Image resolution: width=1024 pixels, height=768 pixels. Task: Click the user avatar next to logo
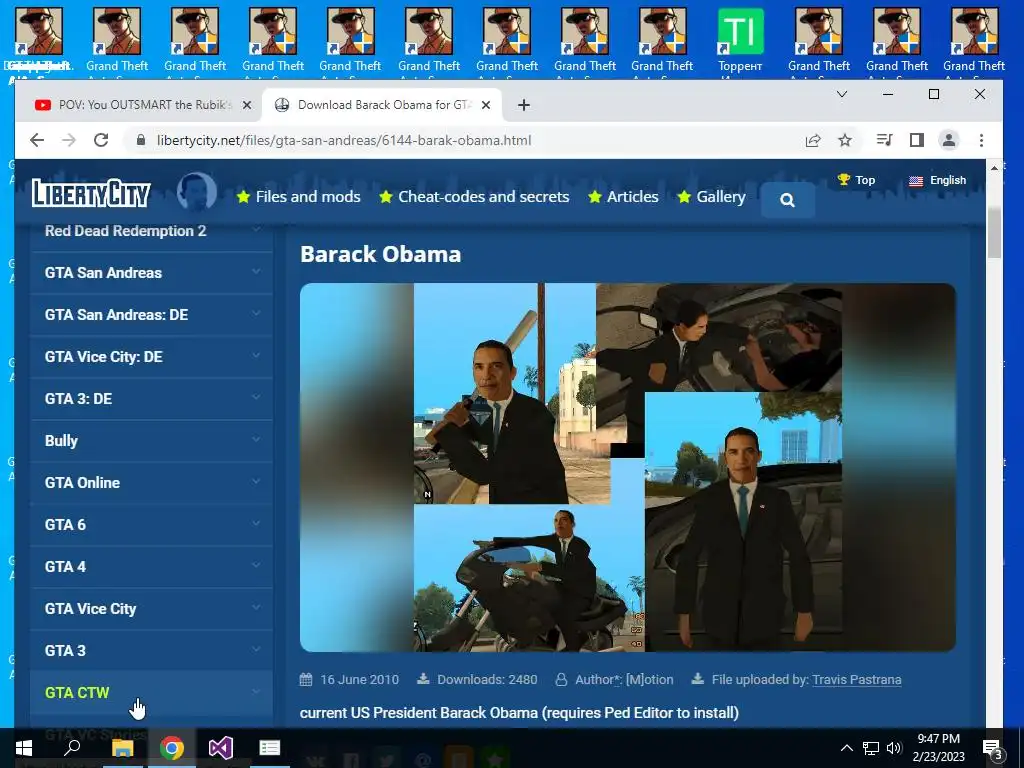(197, 191)
